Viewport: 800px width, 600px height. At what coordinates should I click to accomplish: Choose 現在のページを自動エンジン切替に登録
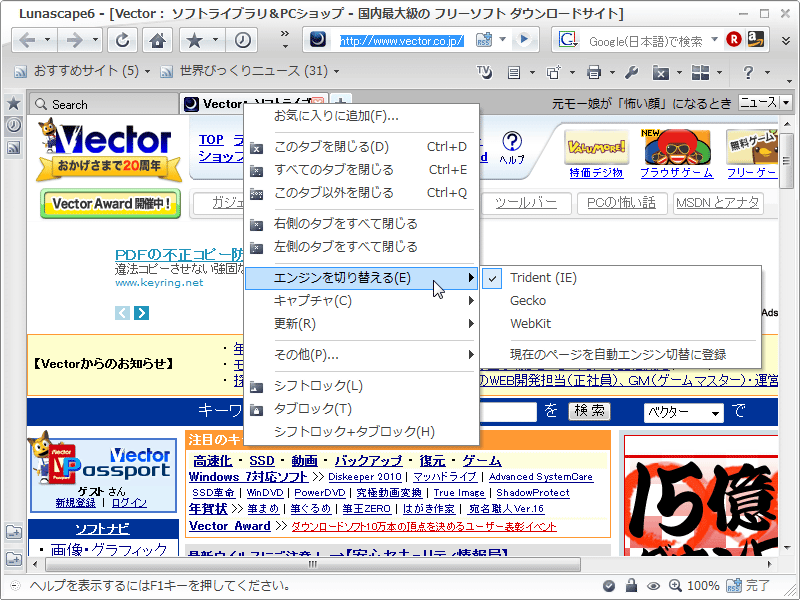(x=621, y=355)
